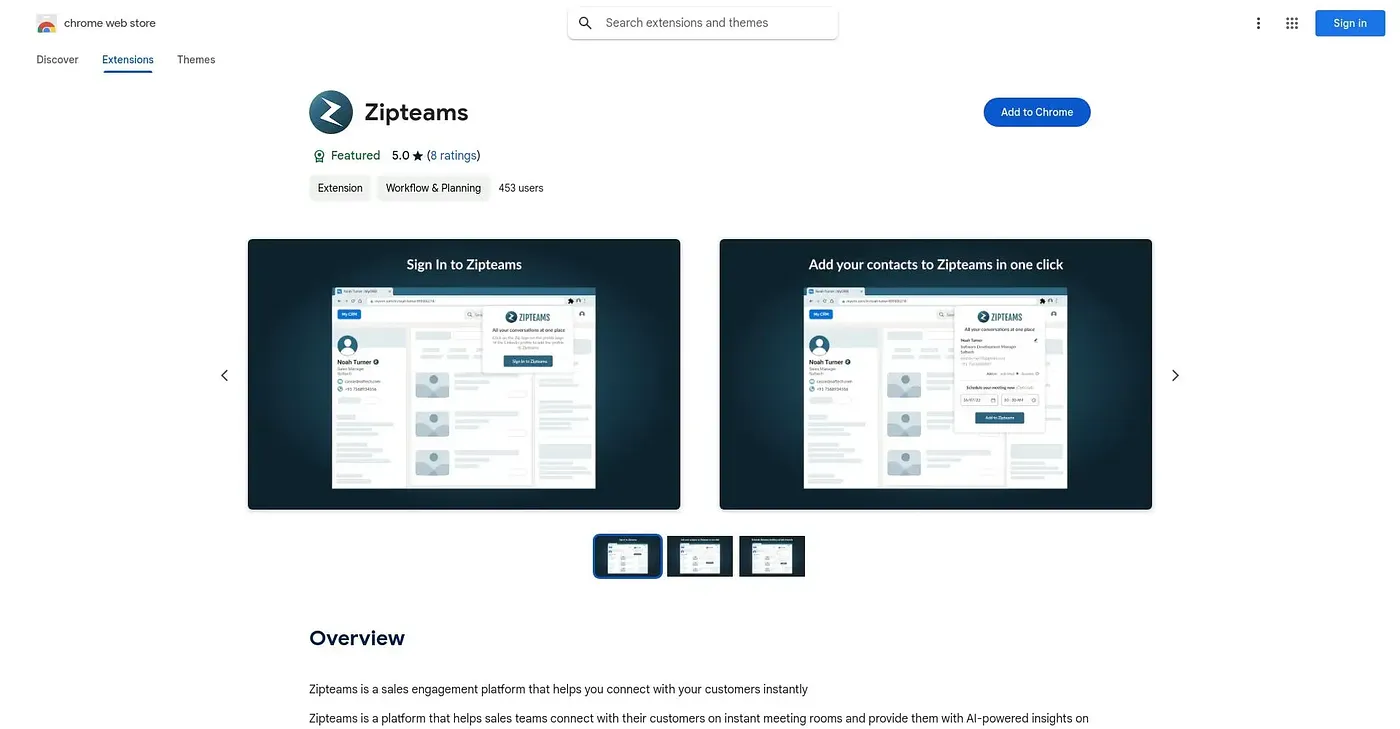Focus the Search extensions and themes field
Image resolution: width=1400 pixels, height=729 pixels.
[703, 23]
